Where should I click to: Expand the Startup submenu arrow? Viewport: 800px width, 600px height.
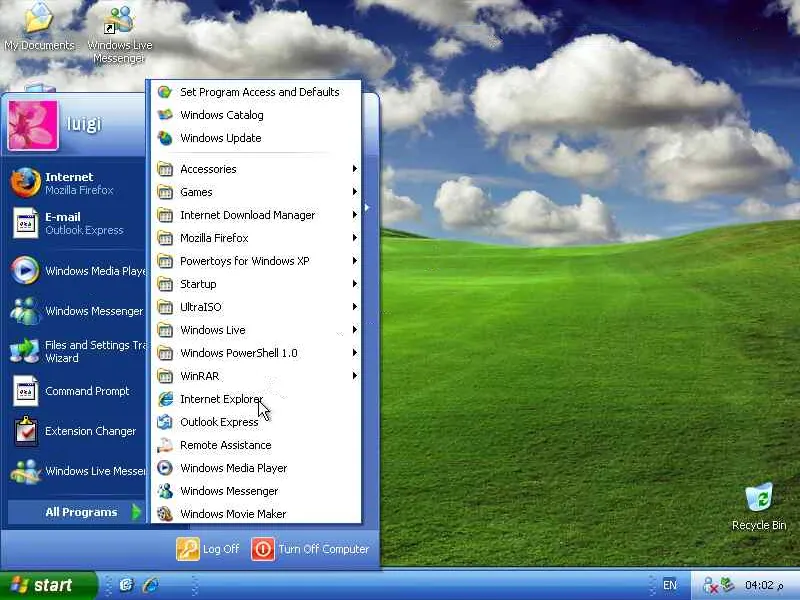[354, 284]
